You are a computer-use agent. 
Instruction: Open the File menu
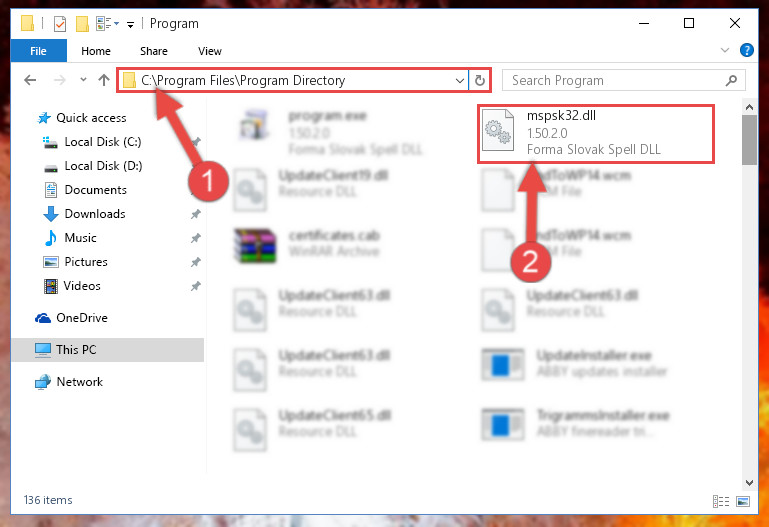(x=39, y=51)
